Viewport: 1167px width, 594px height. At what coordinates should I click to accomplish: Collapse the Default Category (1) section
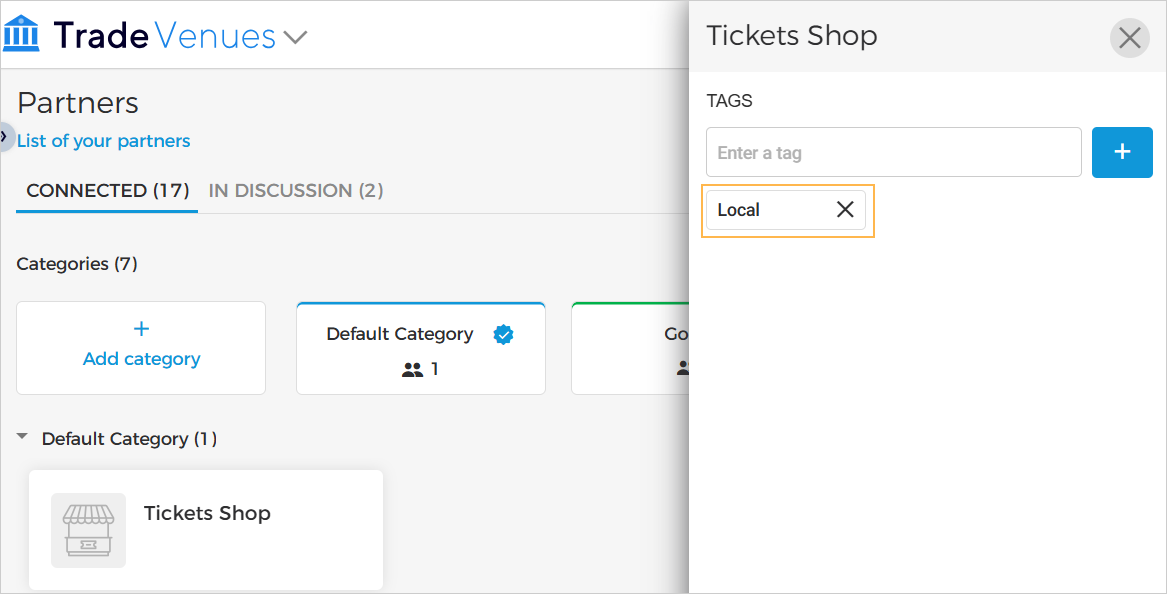pos(22,438)
